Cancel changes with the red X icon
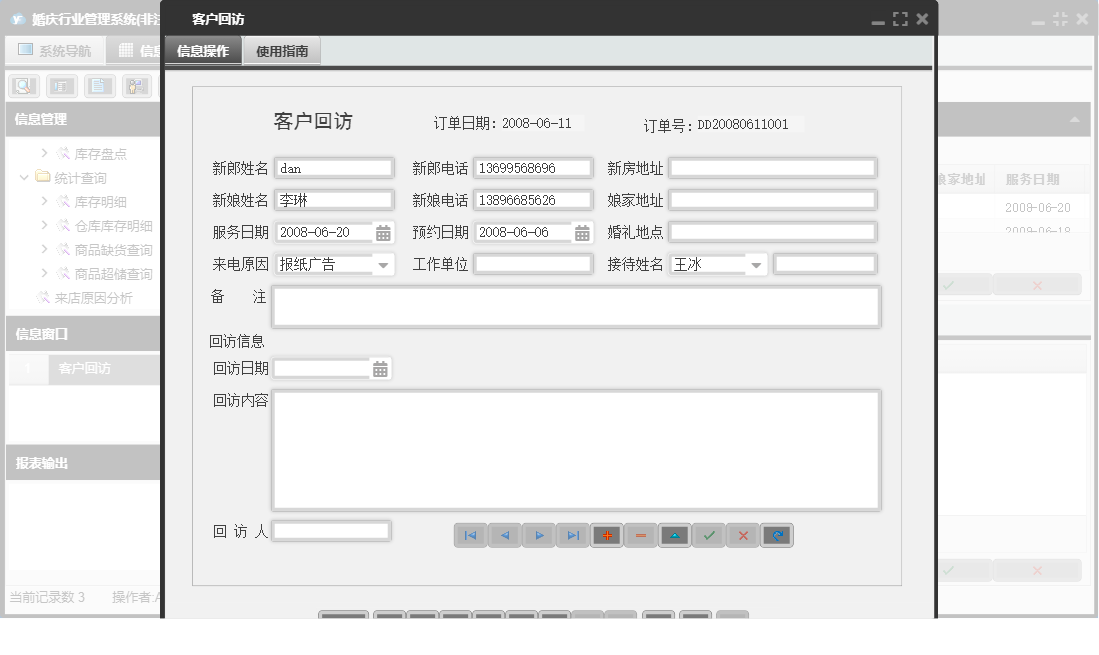 tap(742, 535)
